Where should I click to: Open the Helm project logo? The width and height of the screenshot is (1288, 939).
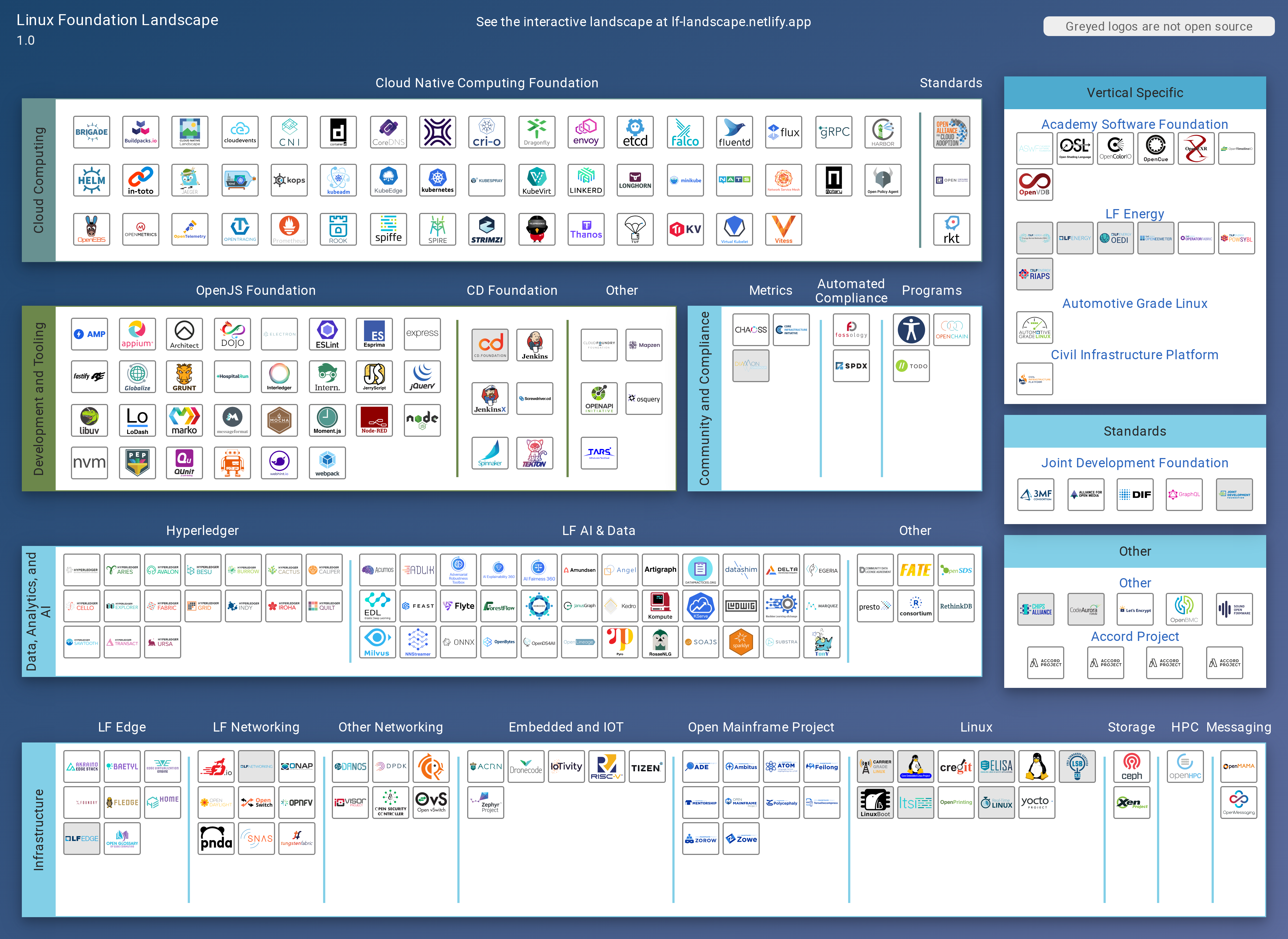tap(91, 180)
